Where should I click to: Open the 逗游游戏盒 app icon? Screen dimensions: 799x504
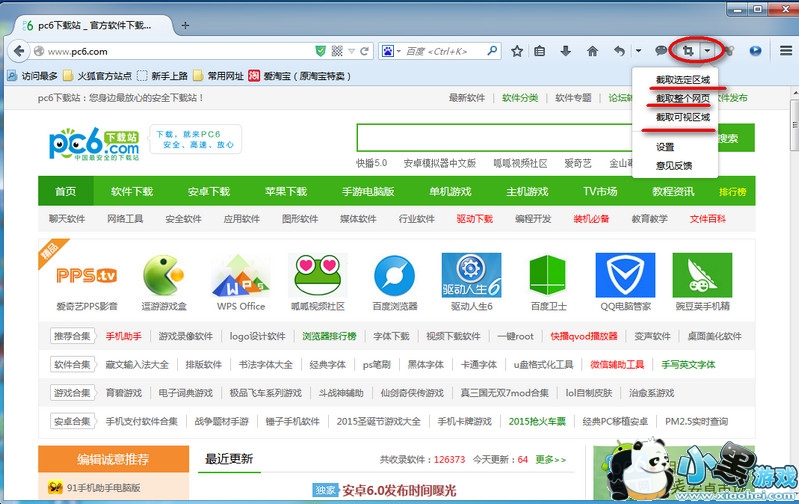(164, 276)
